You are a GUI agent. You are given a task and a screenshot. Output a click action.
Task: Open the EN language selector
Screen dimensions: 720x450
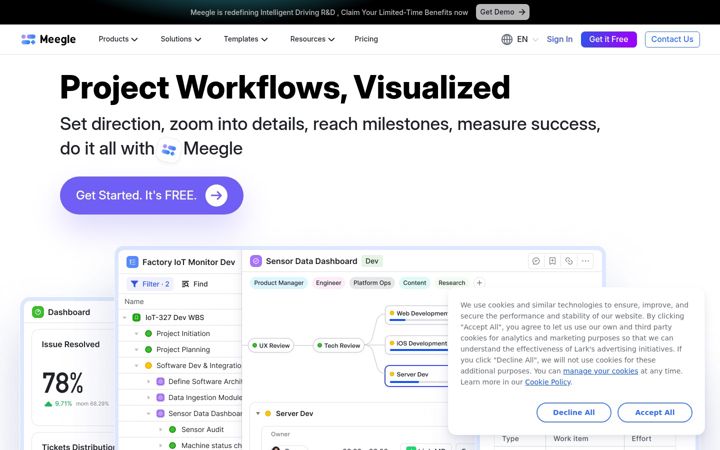[527, 39]
